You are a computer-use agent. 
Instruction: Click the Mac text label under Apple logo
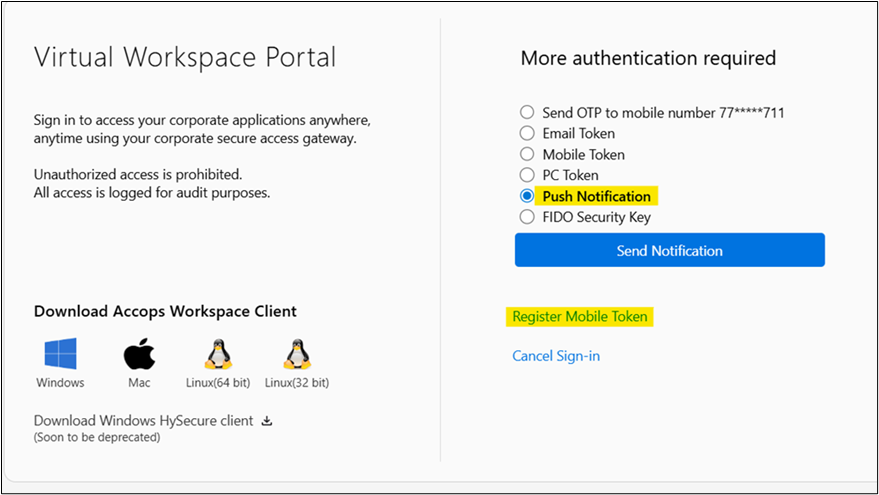click(141, 383)
